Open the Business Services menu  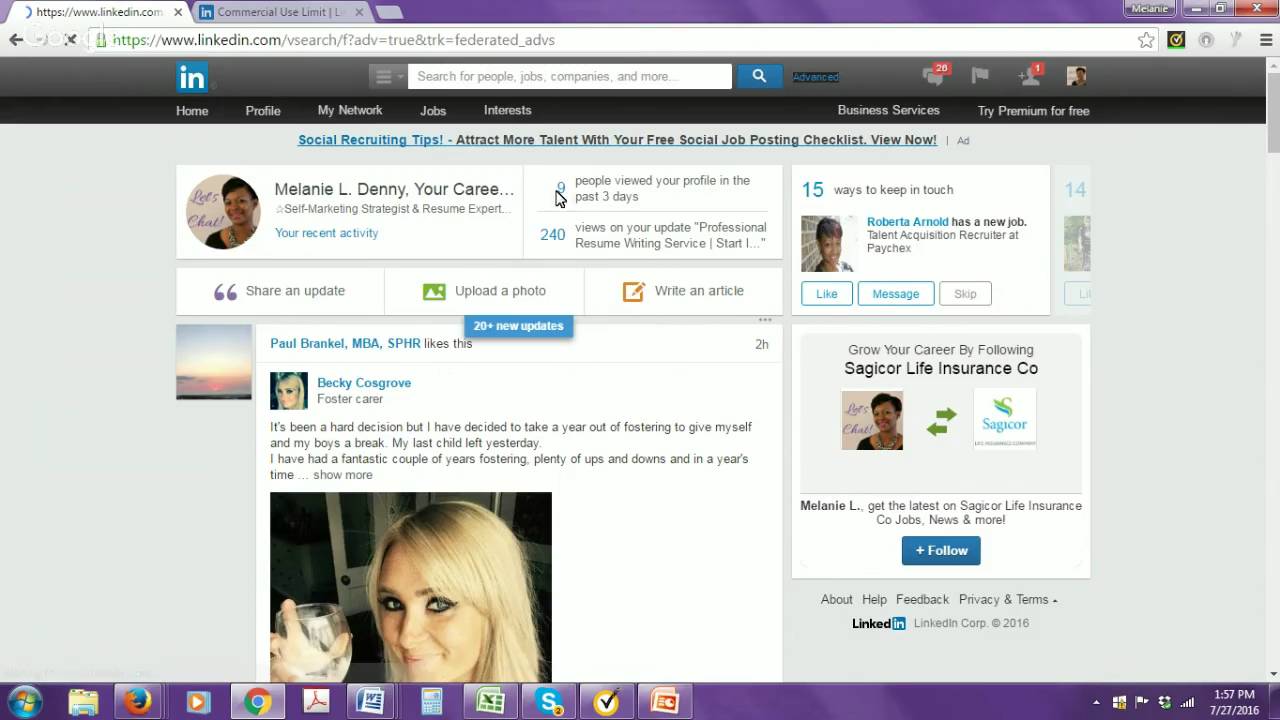889,110
